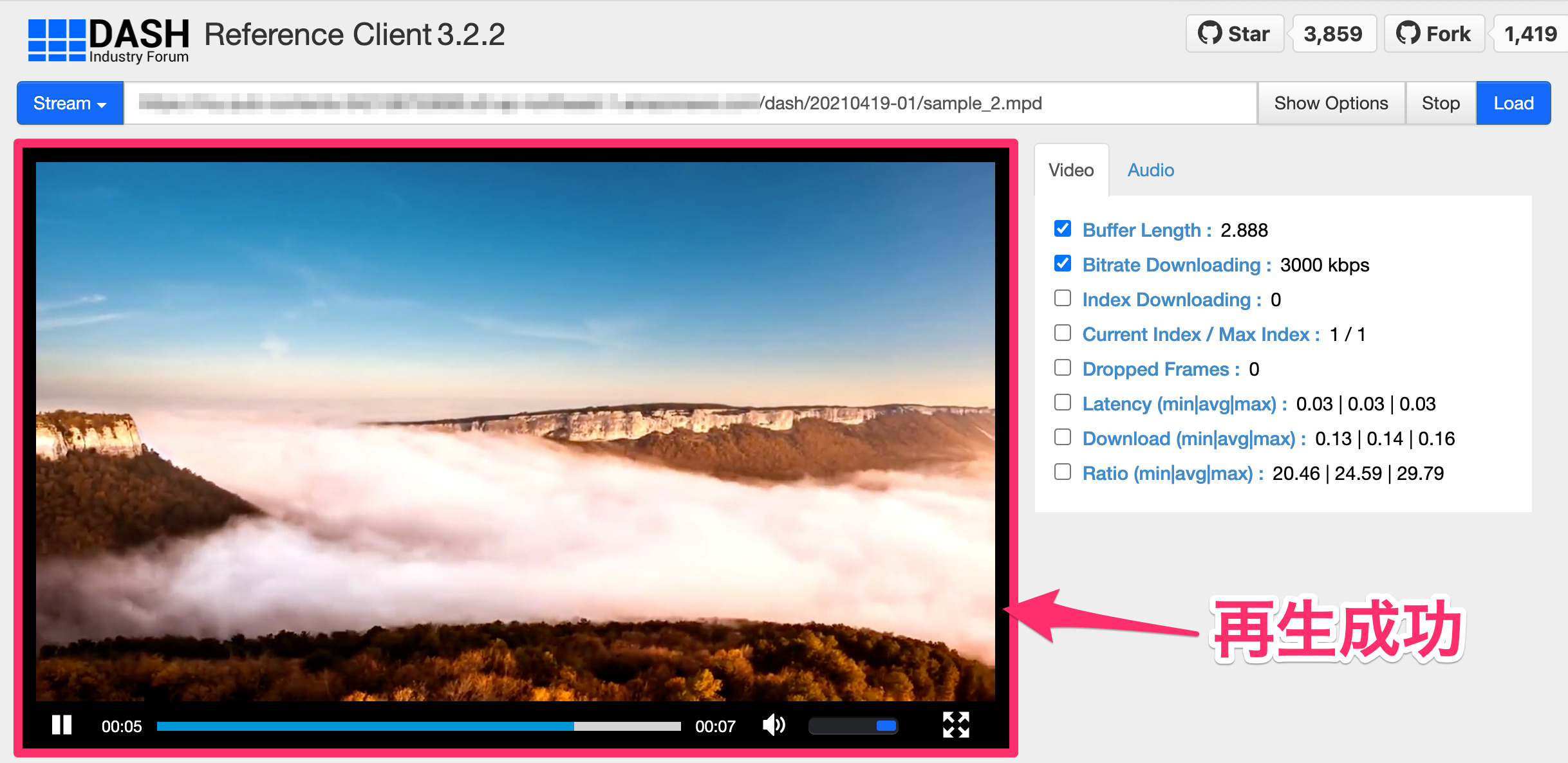Pause the video playback
The width and height of the screenshot is (1568, 763).
coord(61,725)
